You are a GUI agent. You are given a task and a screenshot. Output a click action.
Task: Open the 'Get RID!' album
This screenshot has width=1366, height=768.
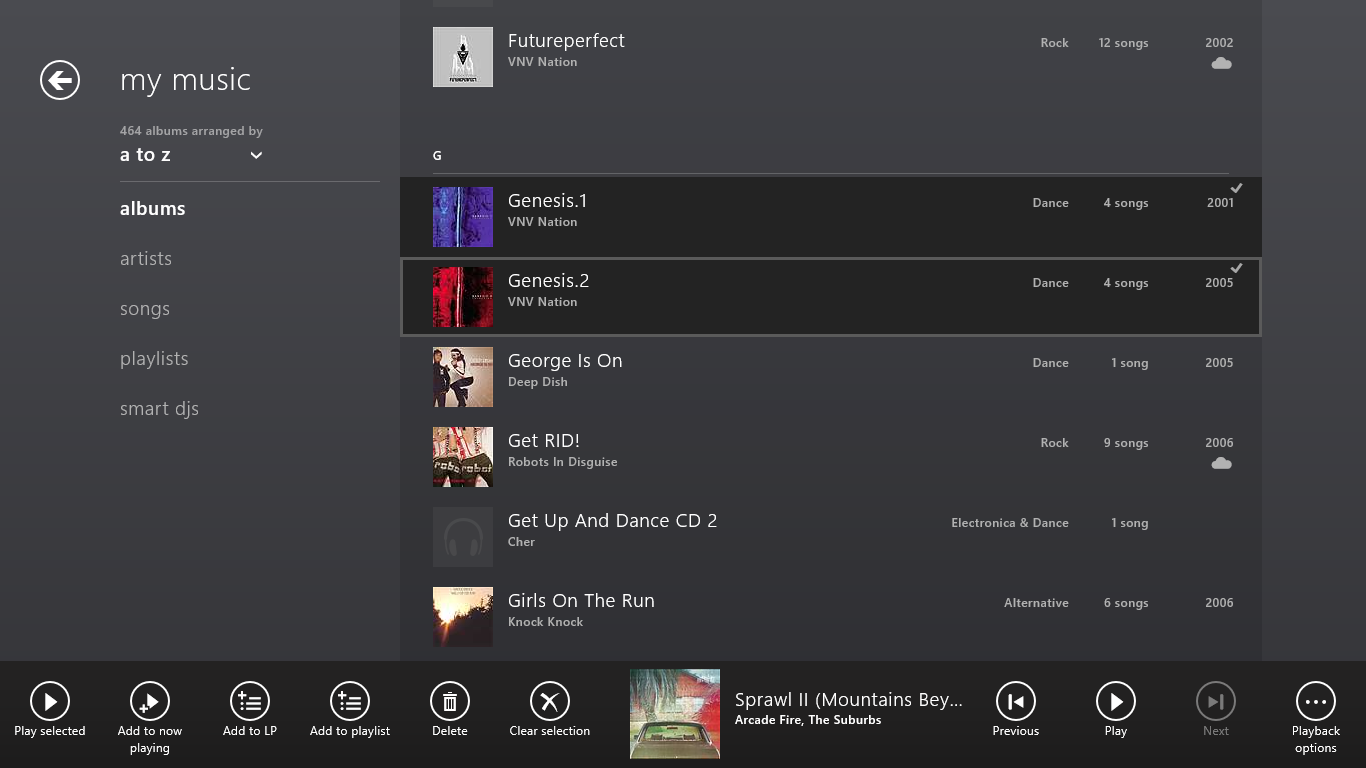pyautogui.click(x=544, y=441)
